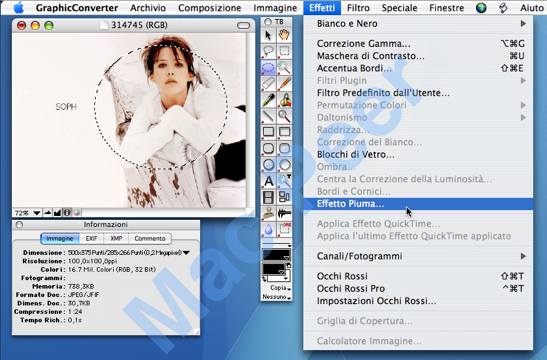Screen dimensions: 547x360
Task: Choose Blocchi di Vetro menu entry
Action: (418, 154)
